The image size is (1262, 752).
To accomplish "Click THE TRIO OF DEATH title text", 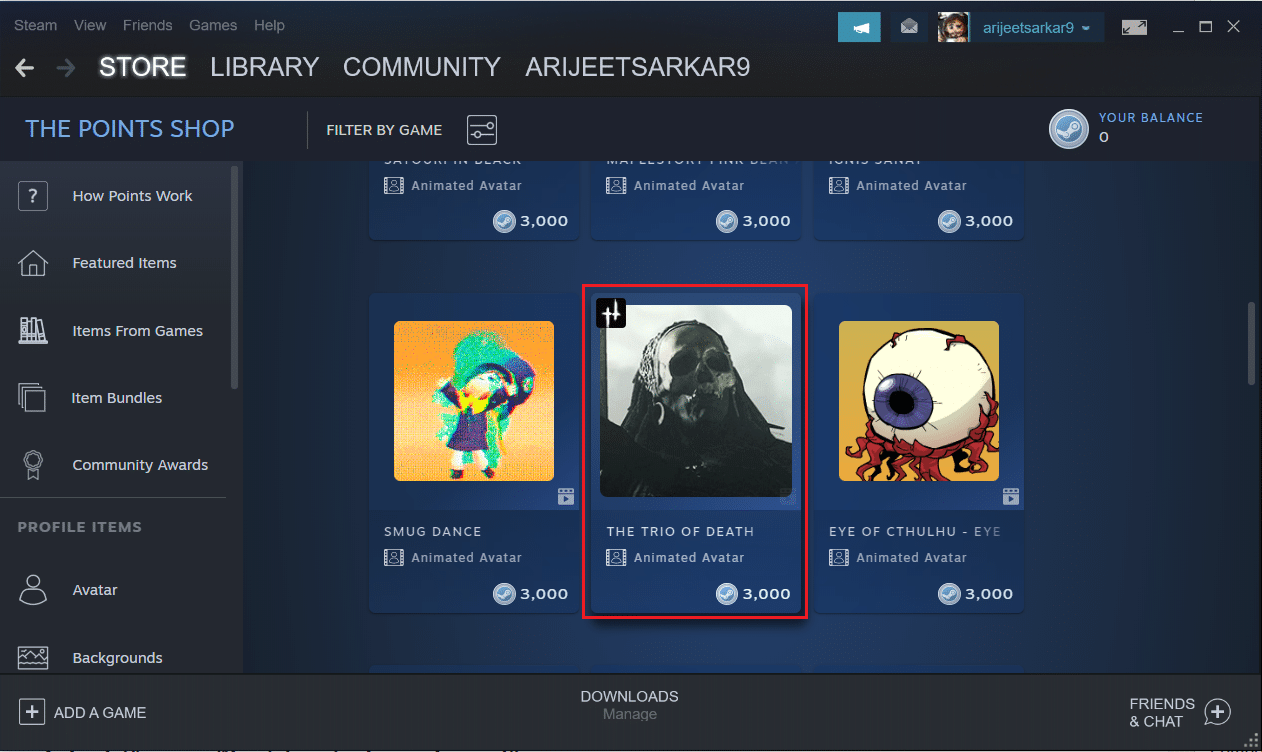I will click(680, 532).
